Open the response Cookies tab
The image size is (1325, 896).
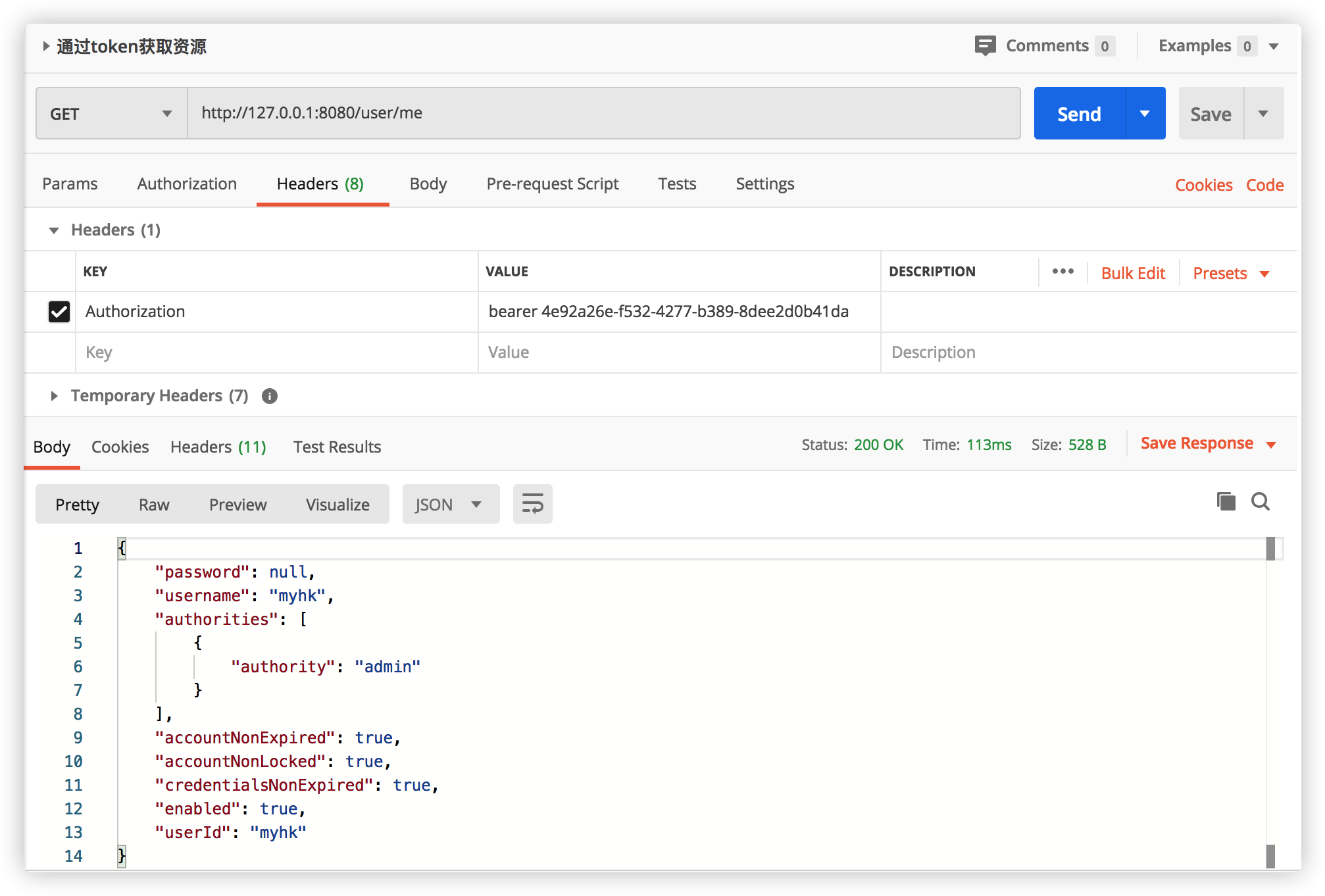click(x=120, y=447)
